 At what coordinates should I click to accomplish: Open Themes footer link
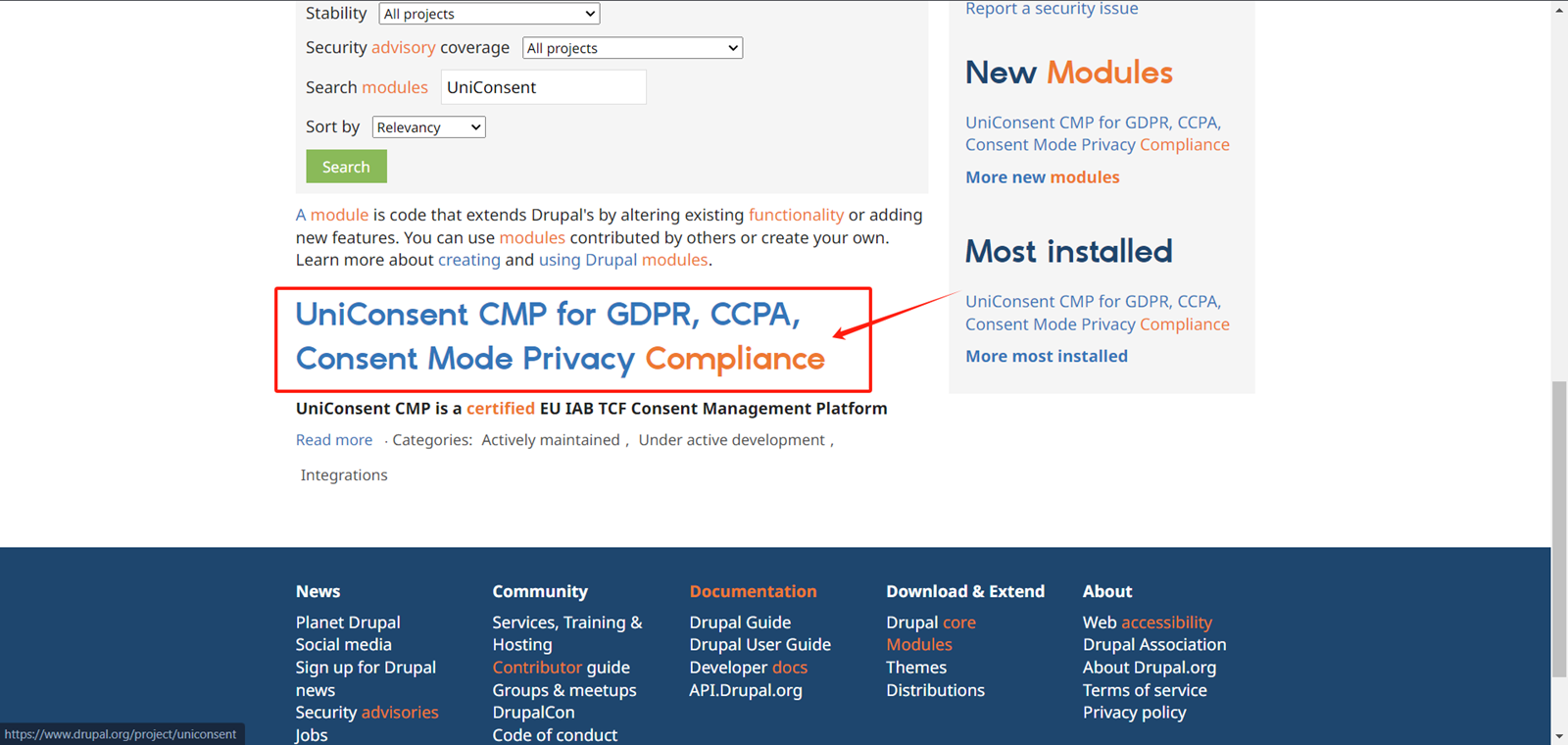tap(916, 668)
